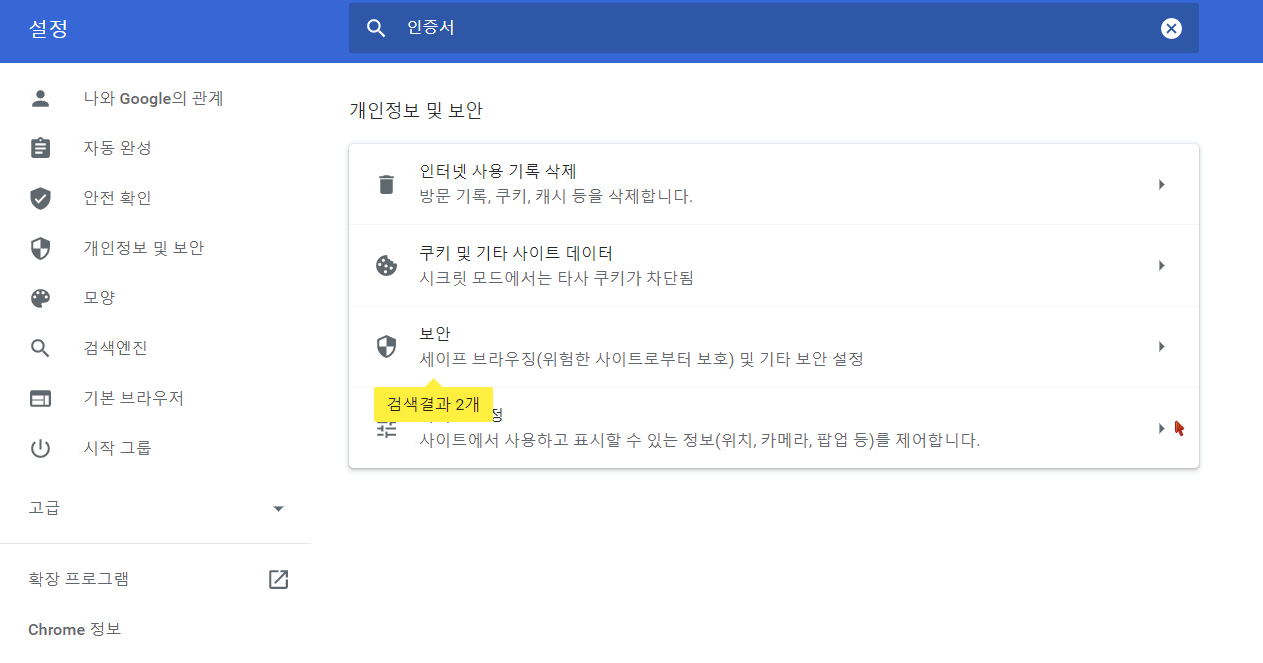Click the 세이프 브라우징 description text
Viewport: 1263px width, 663px height.
pyautogui.click(x=642, y=359)
